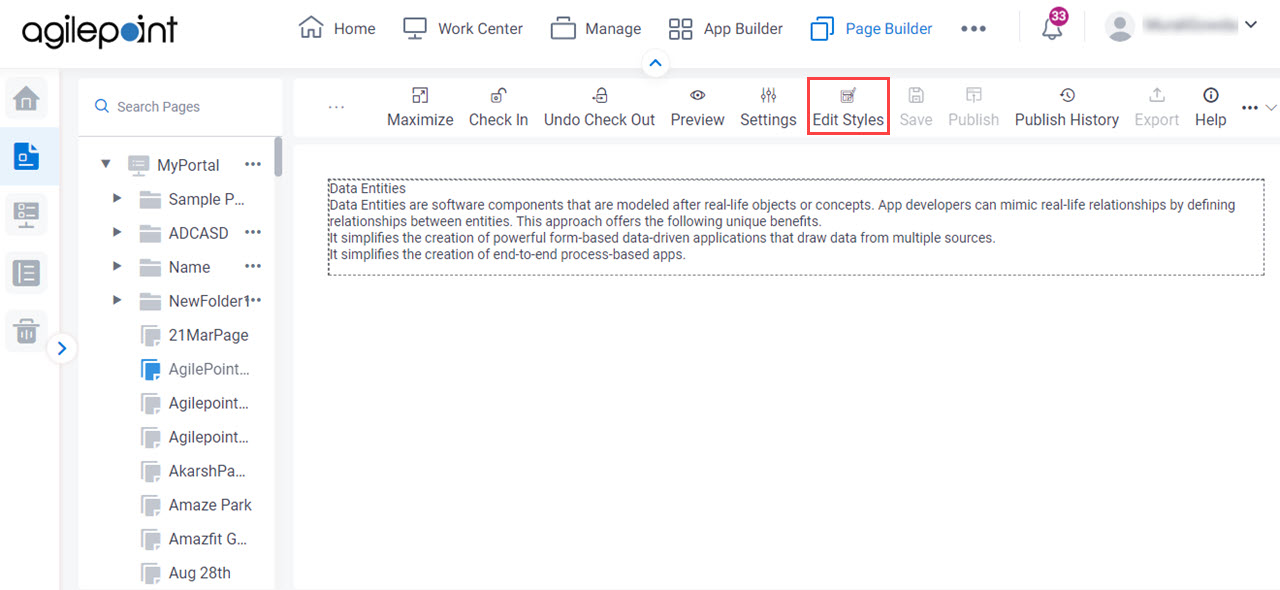Click the Publish toolbar button
This screenshot has width=1280, height=590.
click(973, 108)
